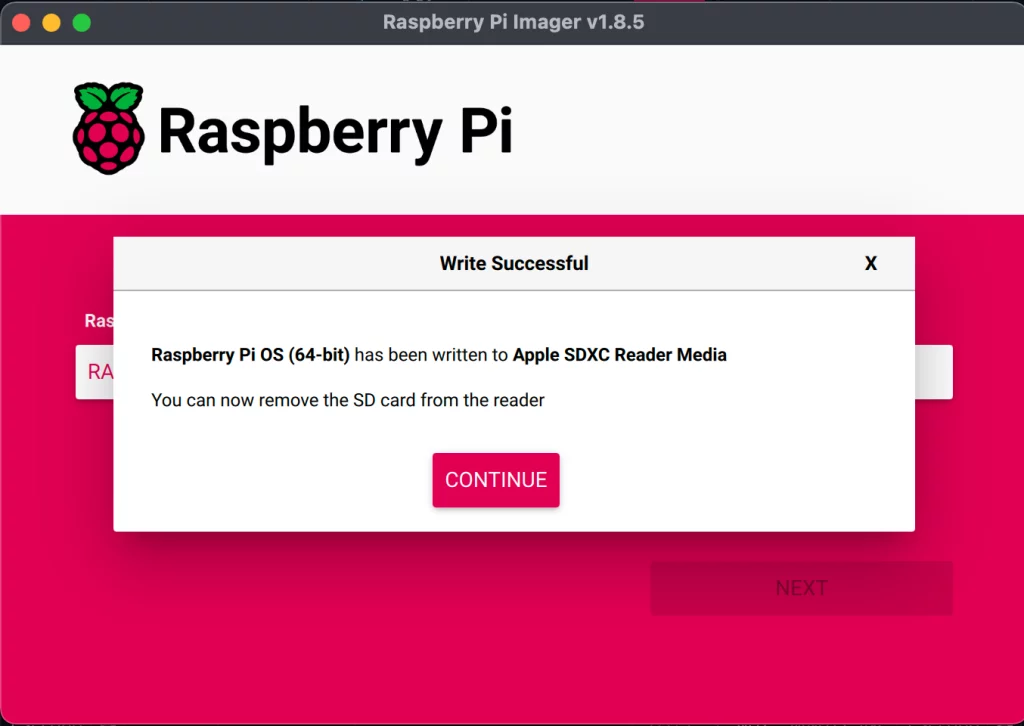The image size is (1024, 726).
Task: Click the raspberry logo icon
Action: 108,130
